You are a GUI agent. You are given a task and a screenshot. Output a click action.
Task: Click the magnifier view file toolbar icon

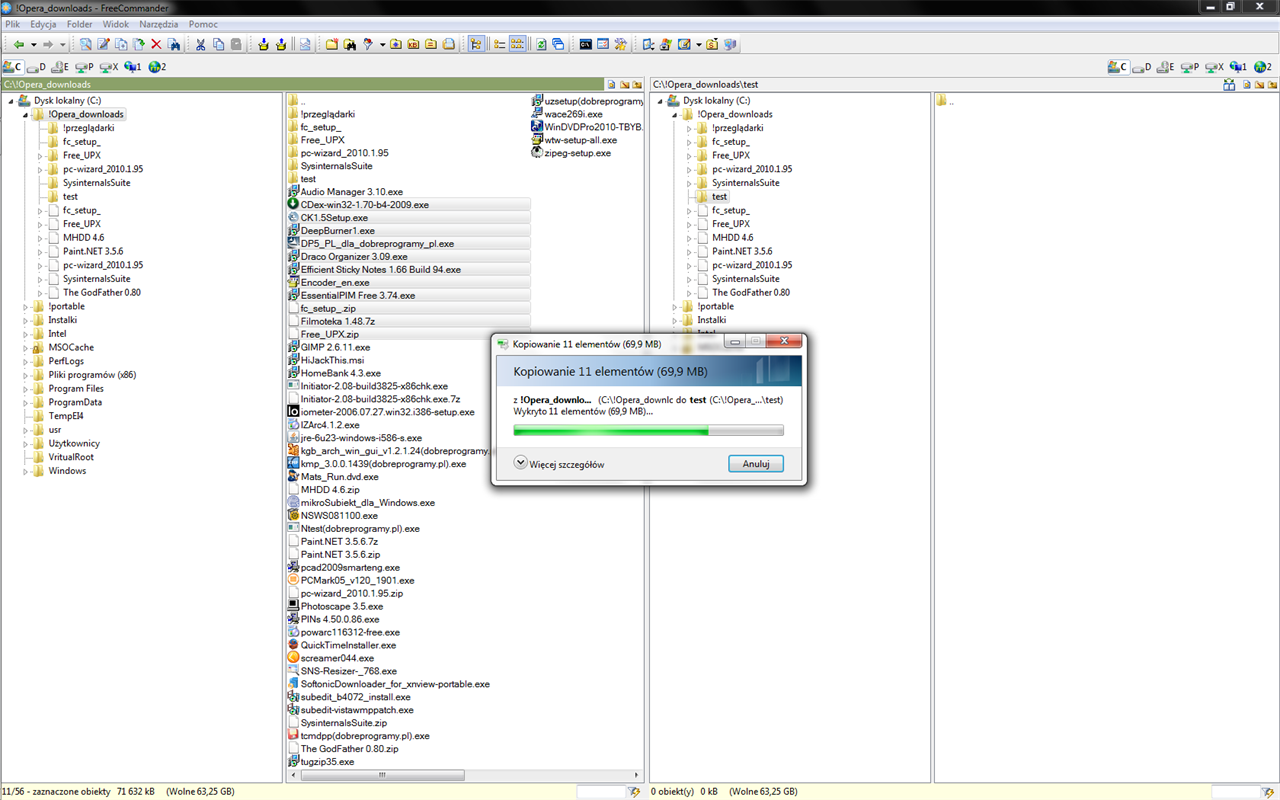pyautogui.click(x=86, y=44)
